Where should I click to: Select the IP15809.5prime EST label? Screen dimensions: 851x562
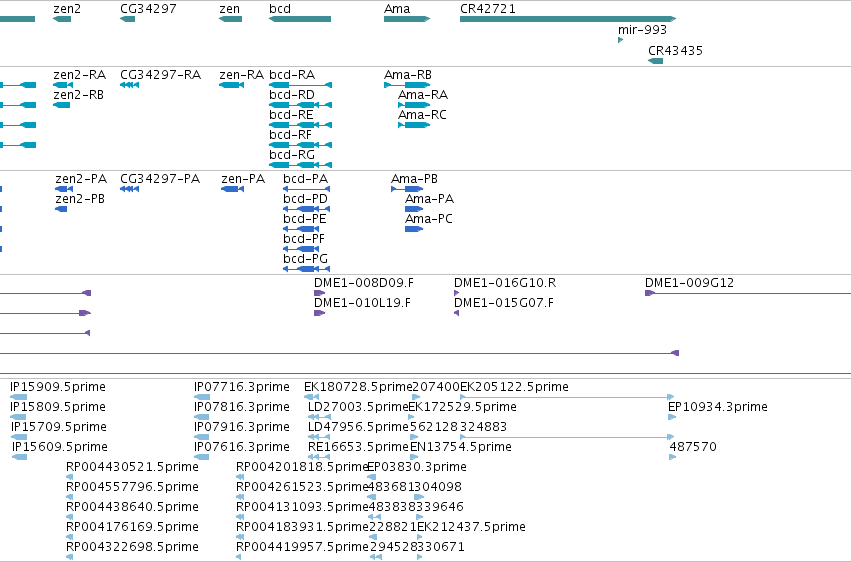(58, 407)
